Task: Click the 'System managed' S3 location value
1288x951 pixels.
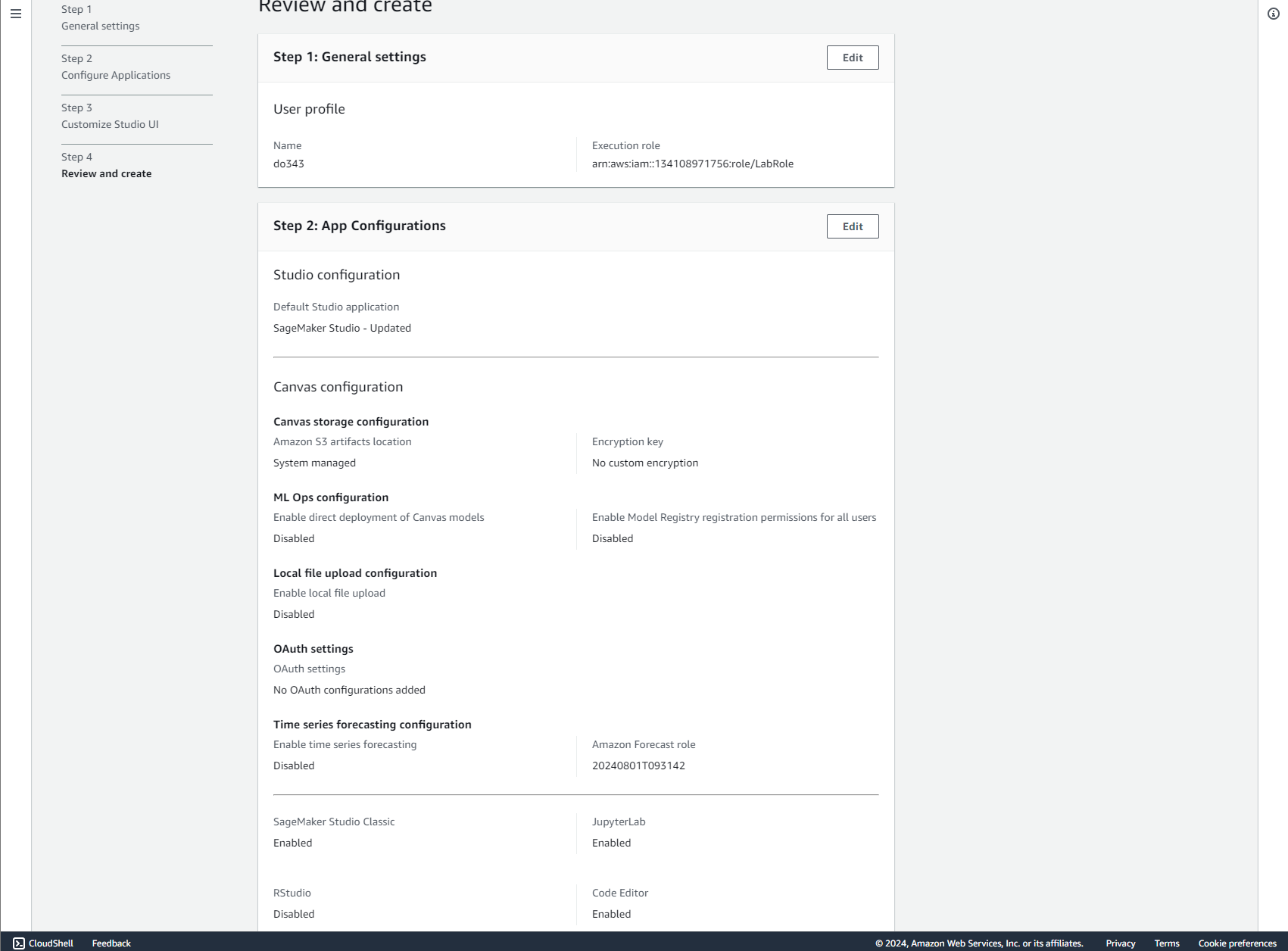Action: pos(314,463)
